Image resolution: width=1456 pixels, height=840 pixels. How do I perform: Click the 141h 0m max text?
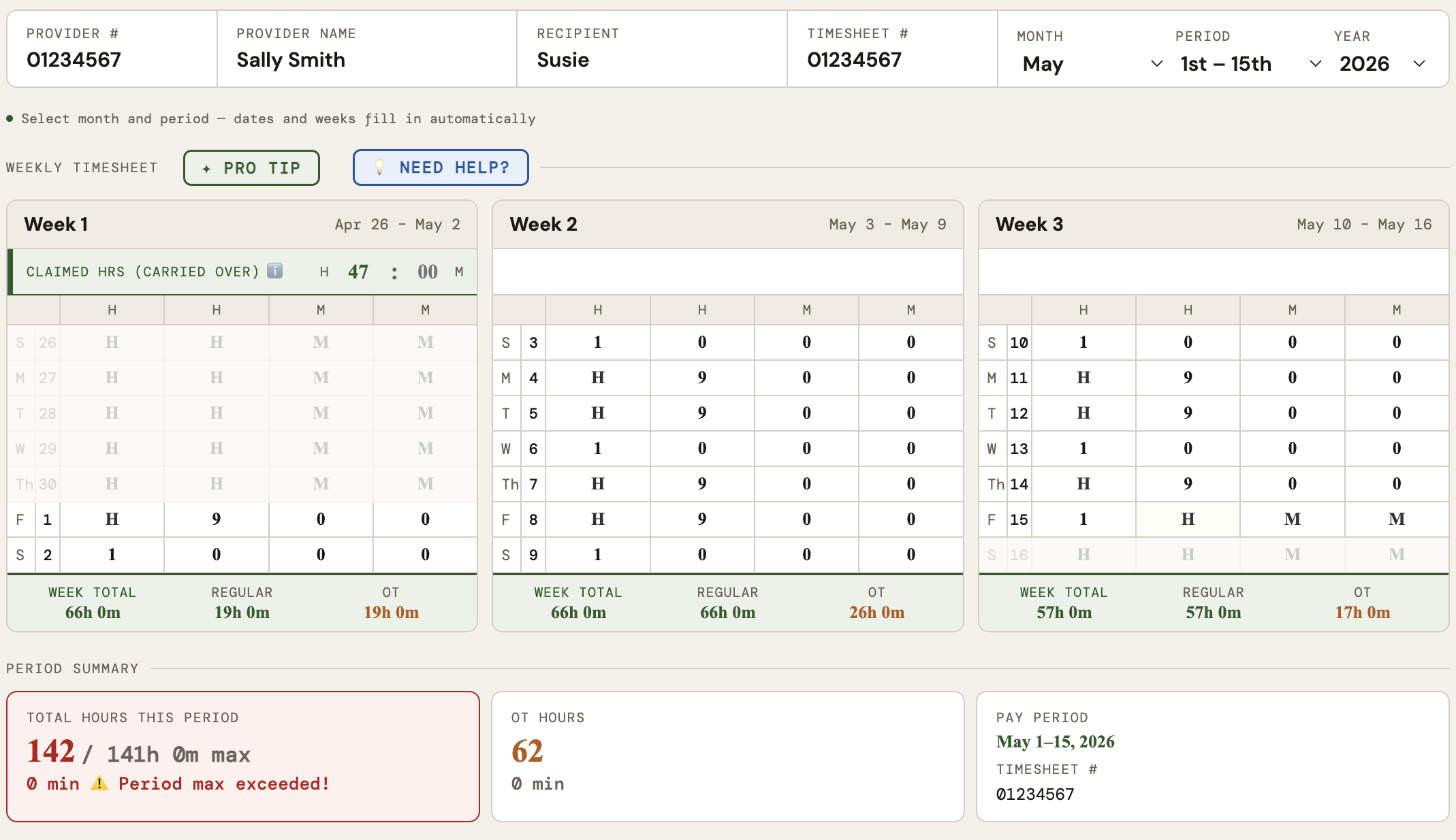tap(178, 754)
